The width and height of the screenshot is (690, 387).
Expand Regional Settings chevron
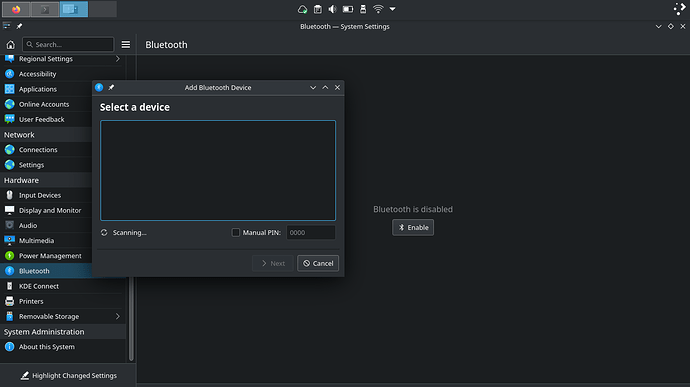pyautogui.click(x=117, y=59)
